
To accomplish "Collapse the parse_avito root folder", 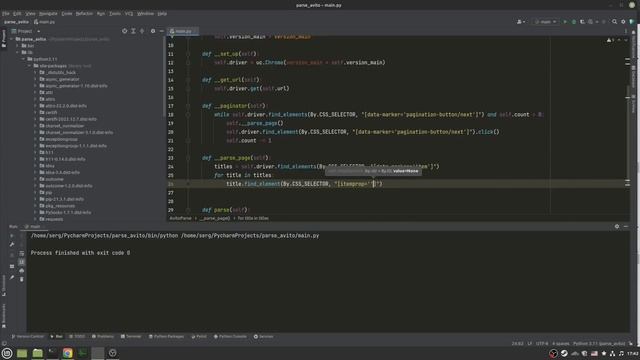I will click(x=12, y=39).
